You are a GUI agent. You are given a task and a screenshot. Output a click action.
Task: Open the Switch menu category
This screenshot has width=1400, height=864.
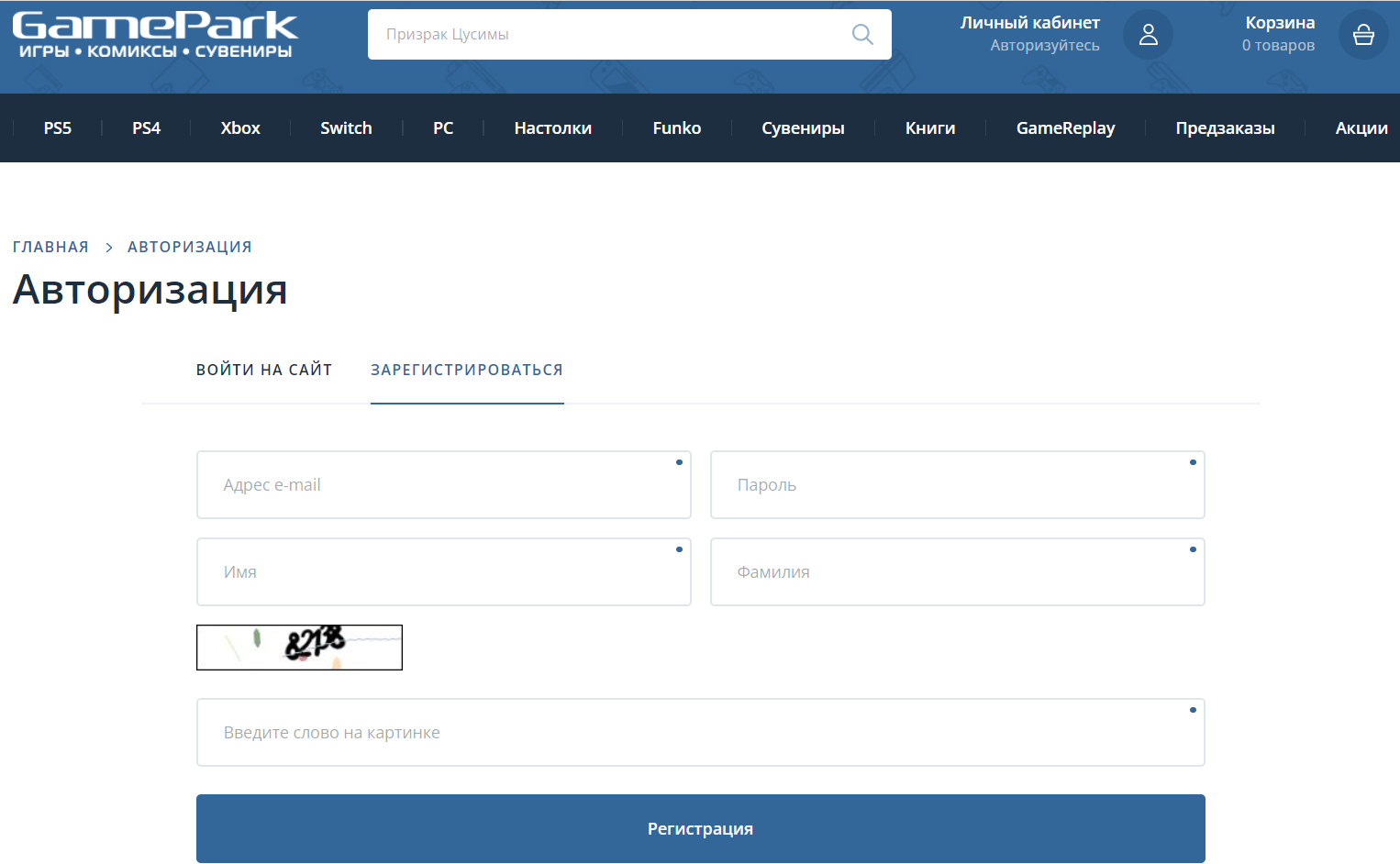pyautogui.click(x=346, y=128)
